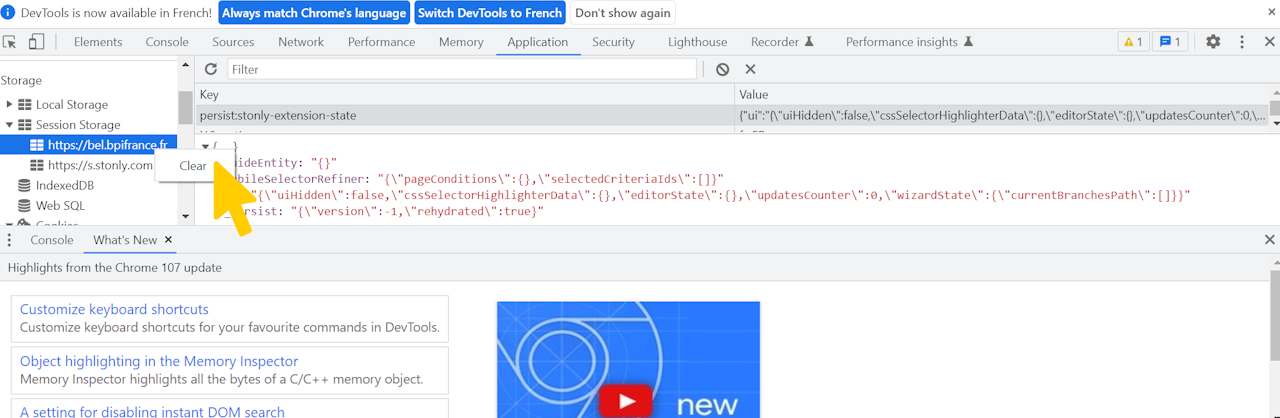The width and height of the screenshot is (1280, 418).
Task: Expand the Local Storage tree node
Action: (x=9, y=104)
